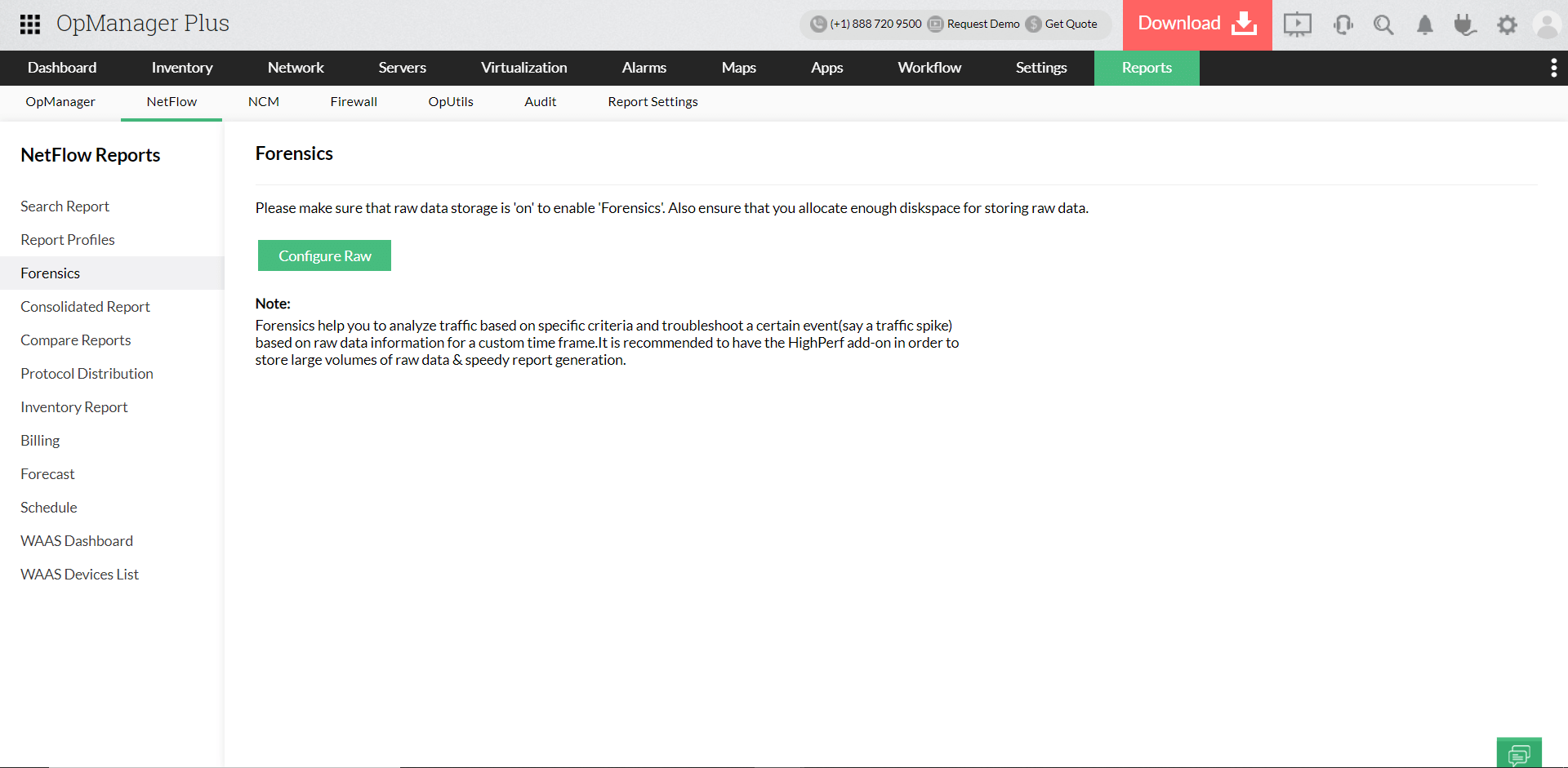Open the vertical three-dot more menu

1553,68
